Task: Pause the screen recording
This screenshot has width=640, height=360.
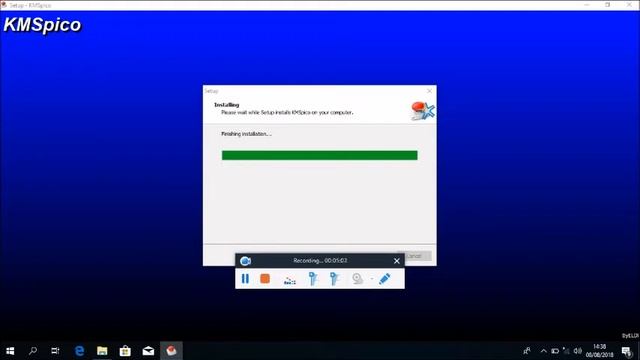Action: pyautogui.click(x=245, y=279)
